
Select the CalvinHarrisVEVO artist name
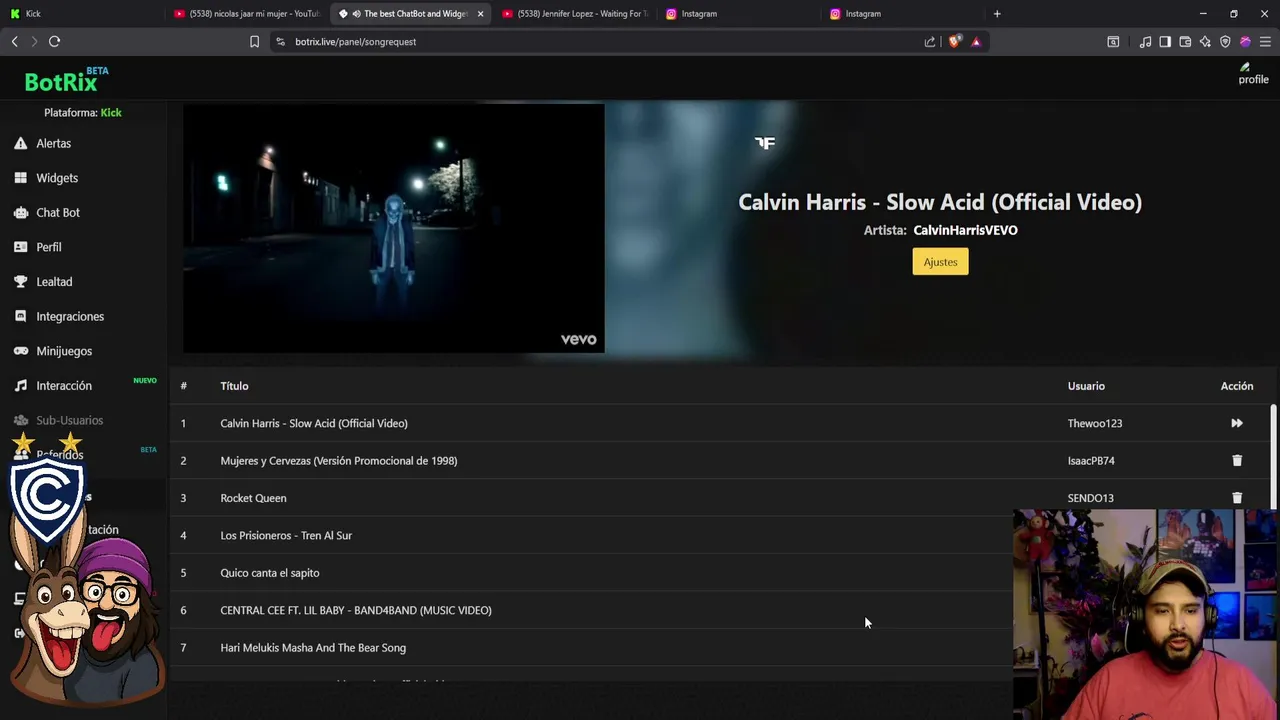(965, 230)
